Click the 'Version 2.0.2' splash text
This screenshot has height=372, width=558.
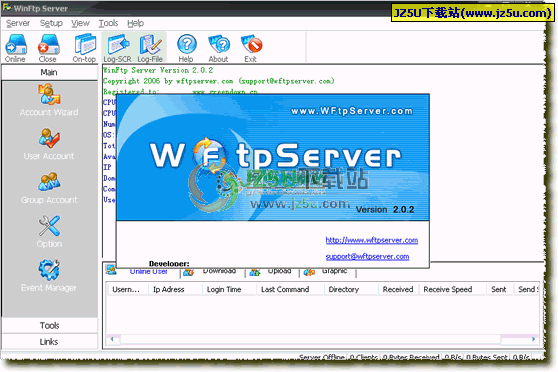(385, 209)
